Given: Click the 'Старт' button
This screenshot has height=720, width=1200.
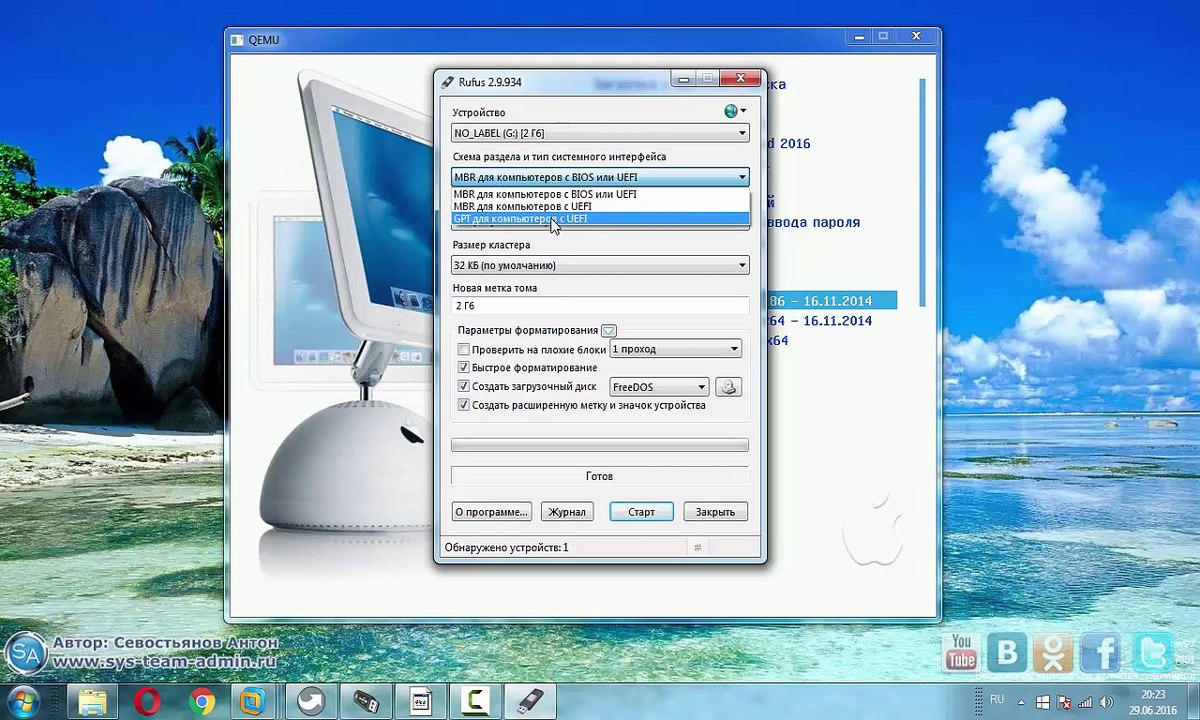Looking at the screenshot, I should pos(642,512).
